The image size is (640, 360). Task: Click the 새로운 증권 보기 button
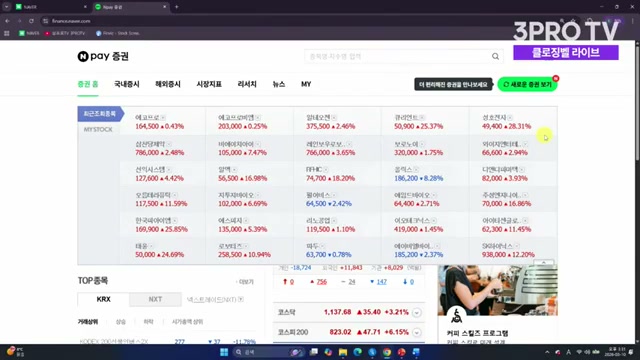527,84
